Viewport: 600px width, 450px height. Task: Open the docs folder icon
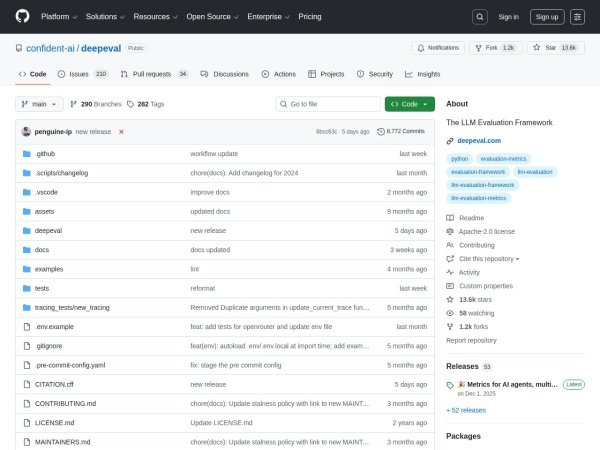(x=26, y=250)
